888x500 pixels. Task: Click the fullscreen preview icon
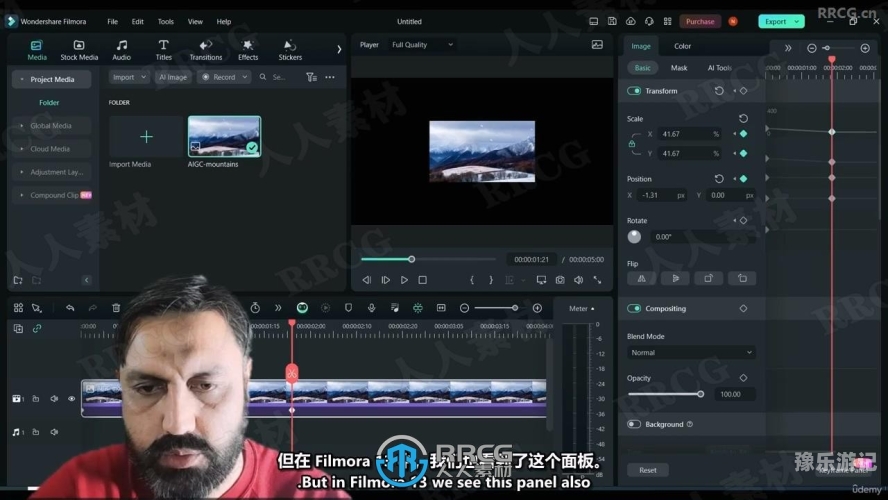[597, 280]
